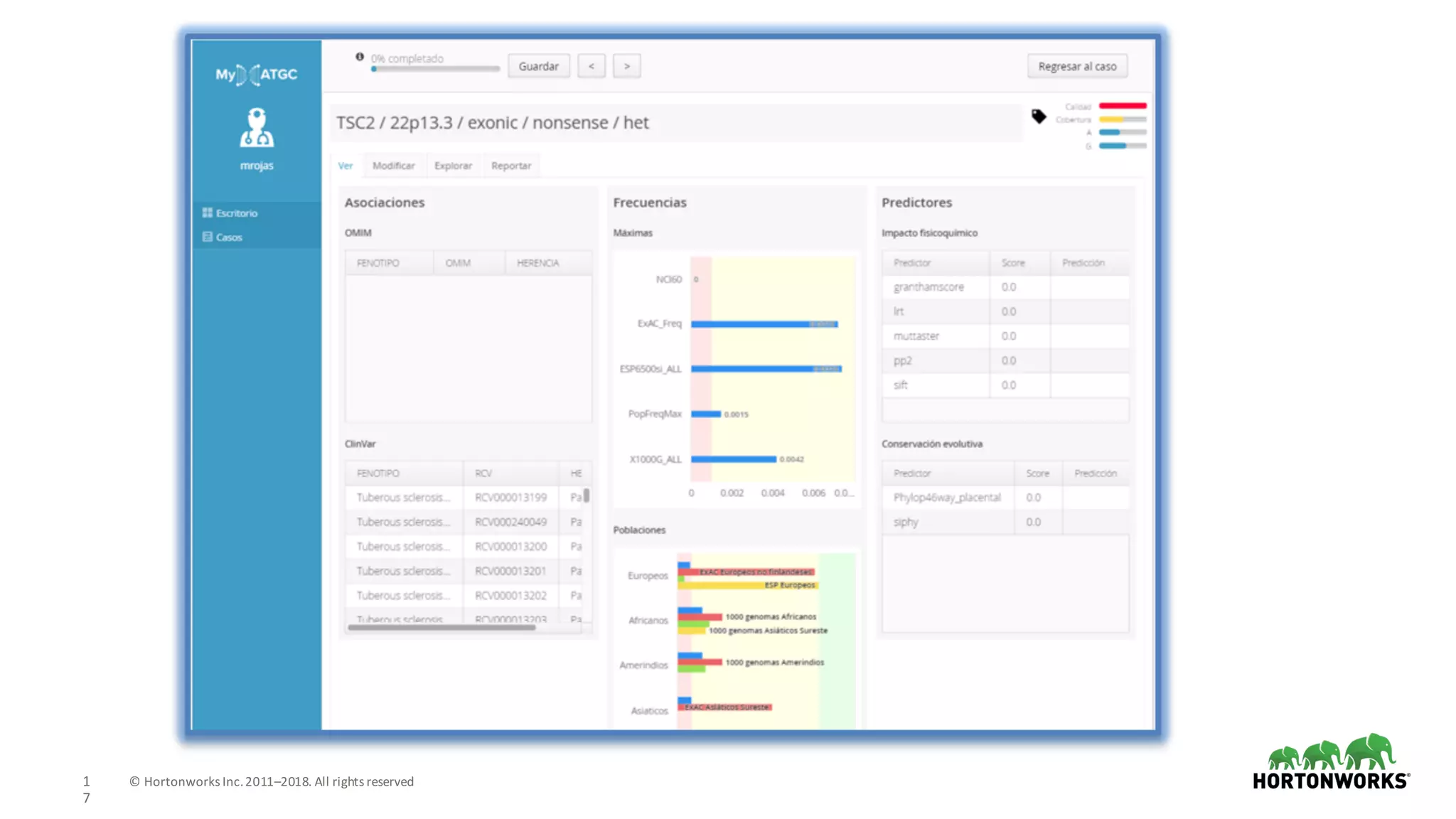The image size is (1456, 819).
Task: Open Escritorio from the sidebar
Action: 237,213
